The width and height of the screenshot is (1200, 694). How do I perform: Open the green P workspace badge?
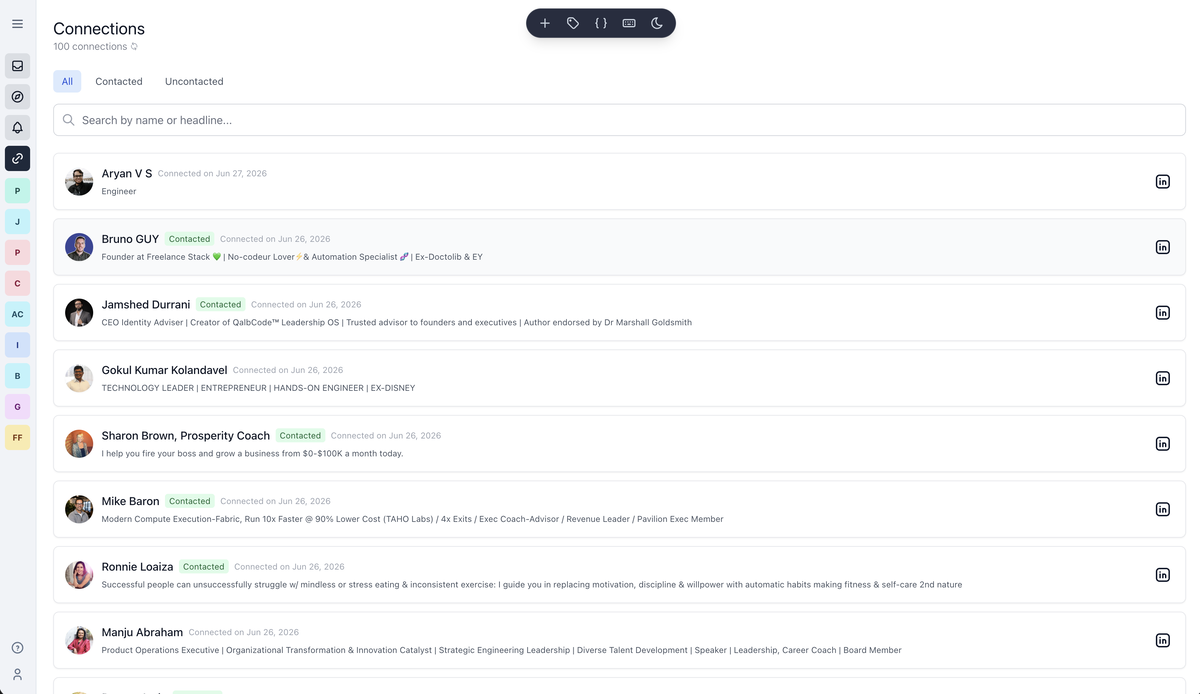point(17,190)
